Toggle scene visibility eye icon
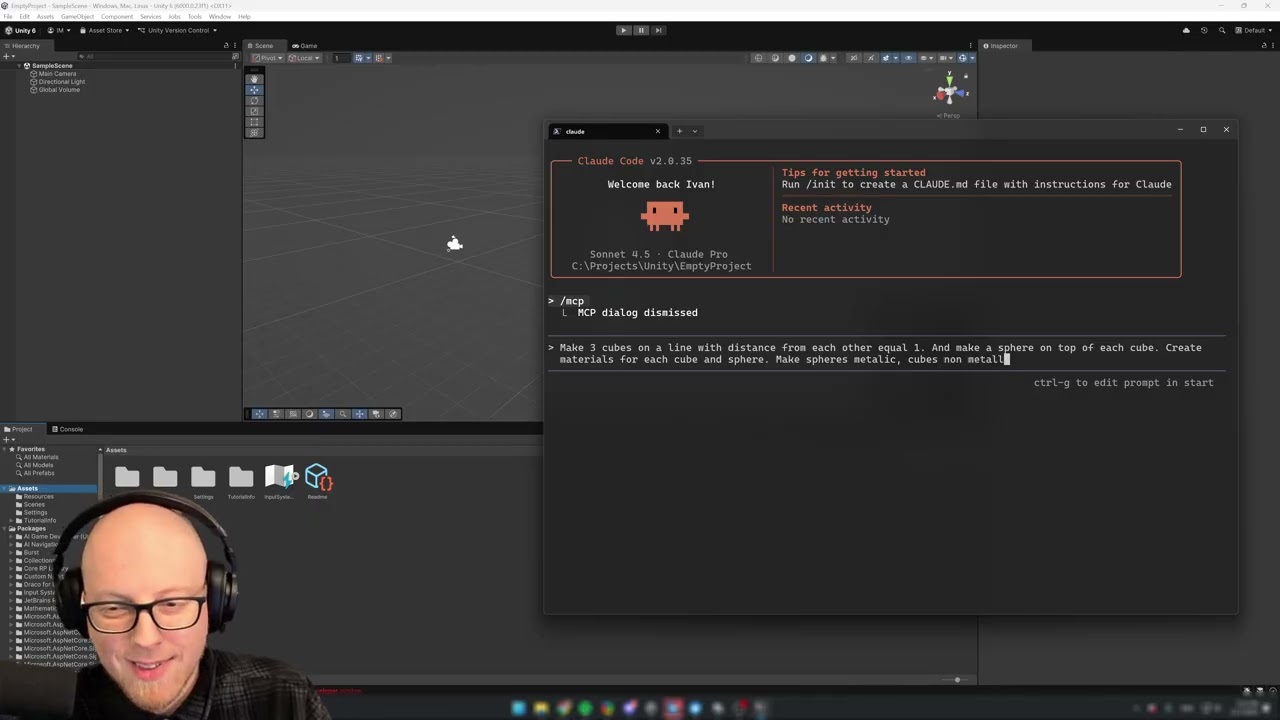This screenshot has height=720, width=1280. pyautogui.click(x=909, y=58)
